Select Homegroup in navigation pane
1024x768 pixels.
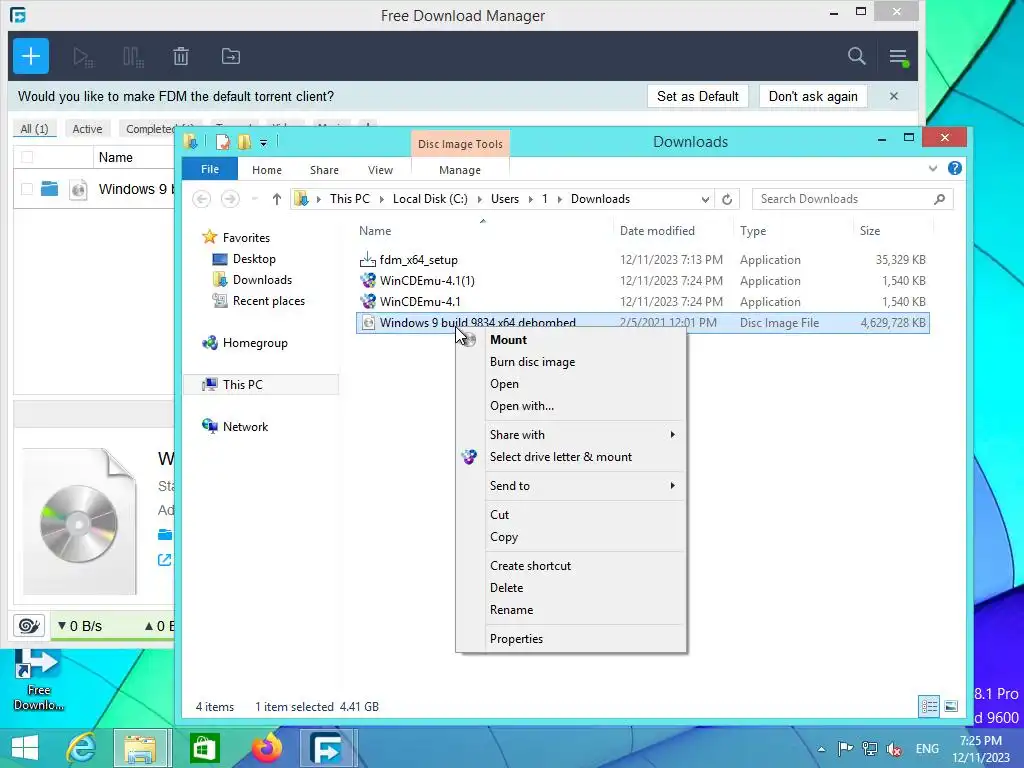[255, 343]
